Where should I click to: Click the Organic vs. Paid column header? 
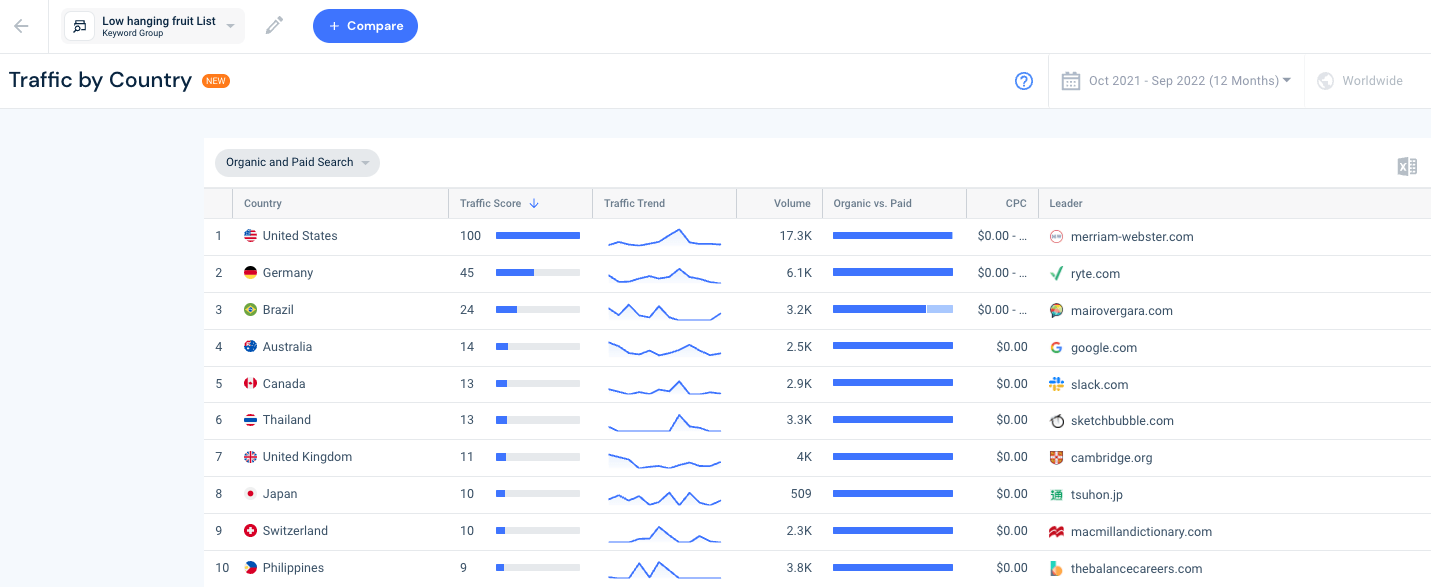872,204
